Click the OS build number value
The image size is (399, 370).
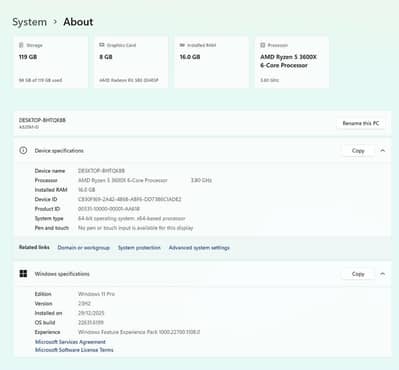91,323
